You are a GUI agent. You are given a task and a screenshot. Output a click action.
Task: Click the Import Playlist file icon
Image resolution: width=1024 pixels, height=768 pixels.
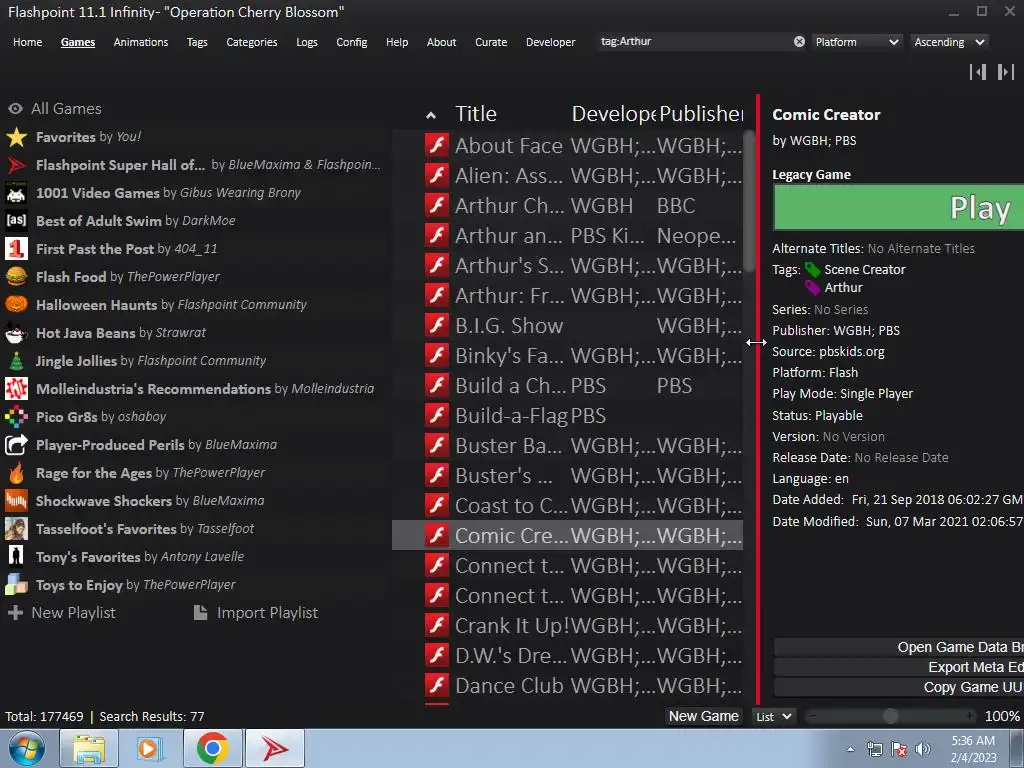[201, 613]
